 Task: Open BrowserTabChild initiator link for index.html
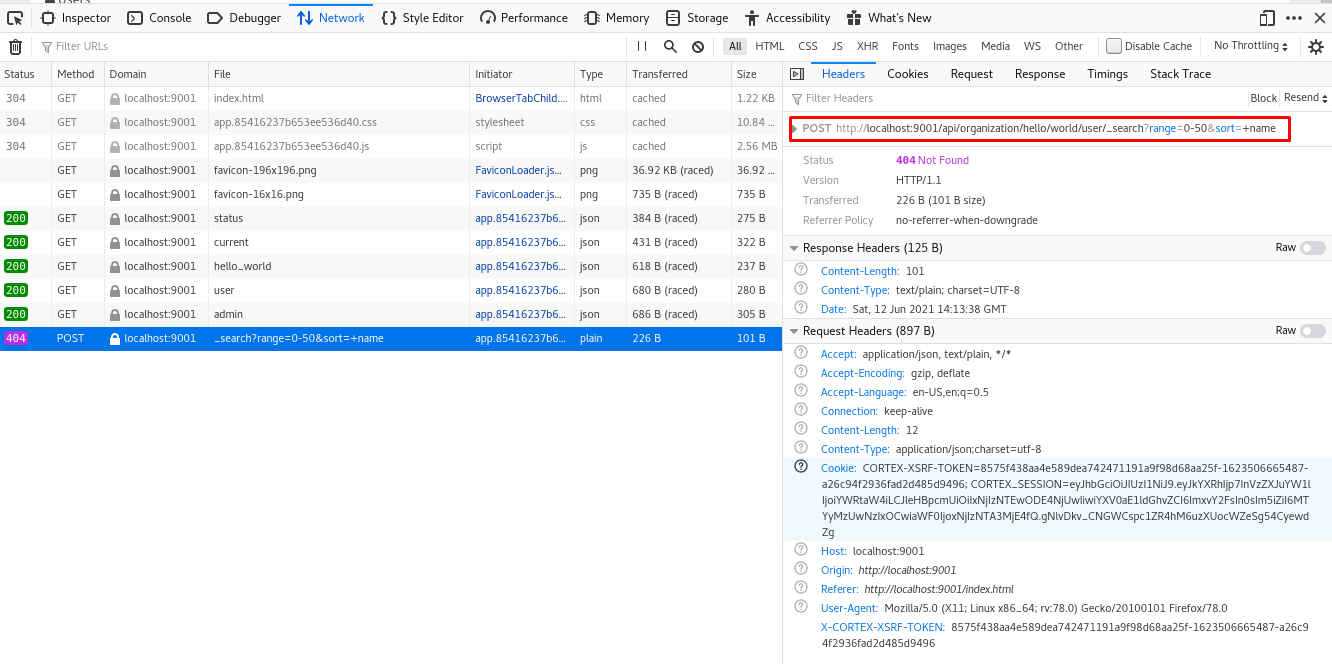[521, 98]
